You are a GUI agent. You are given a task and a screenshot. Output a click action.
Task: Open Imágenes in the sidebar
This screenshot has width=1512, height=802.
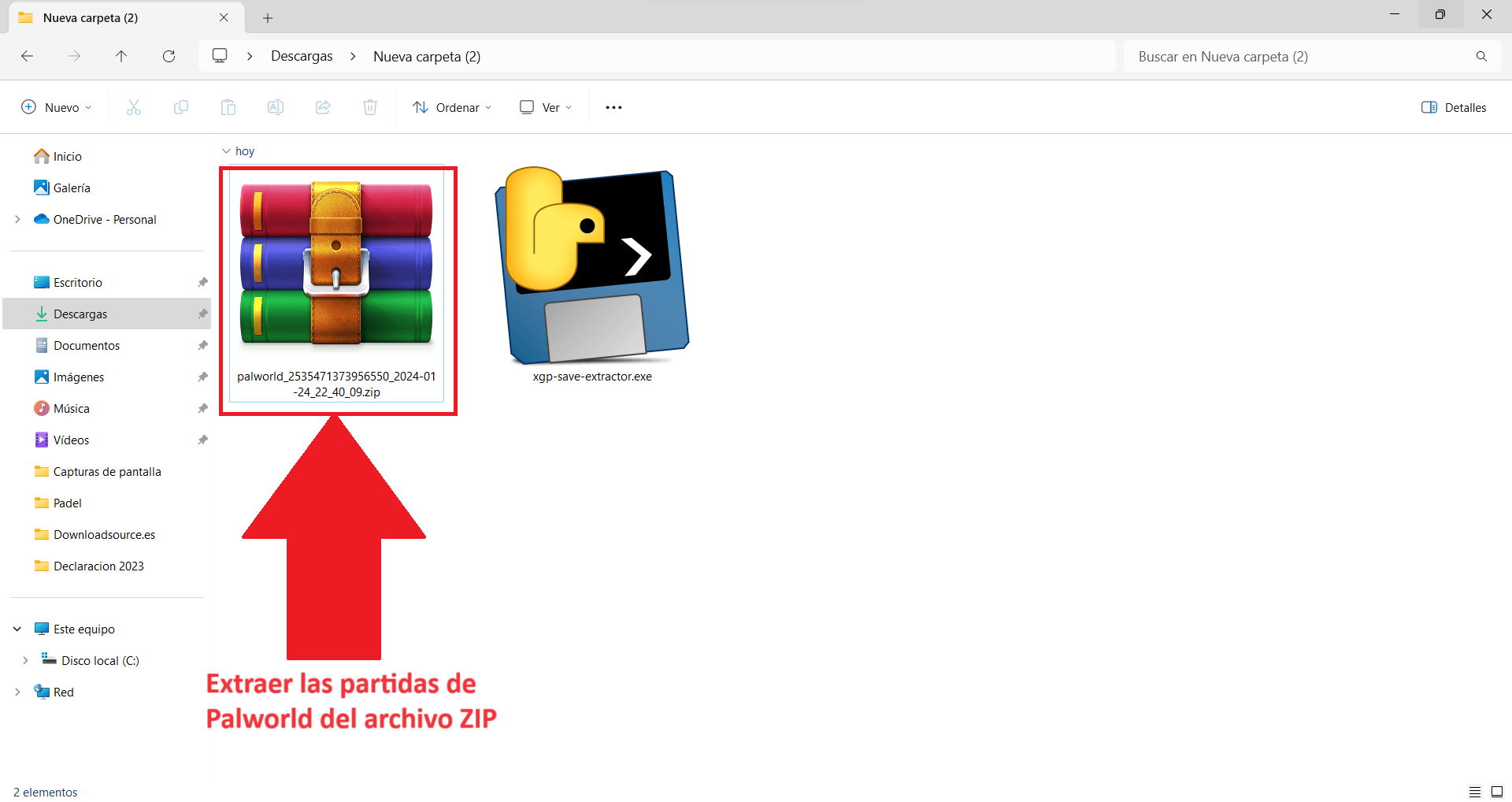click(69, 377)
